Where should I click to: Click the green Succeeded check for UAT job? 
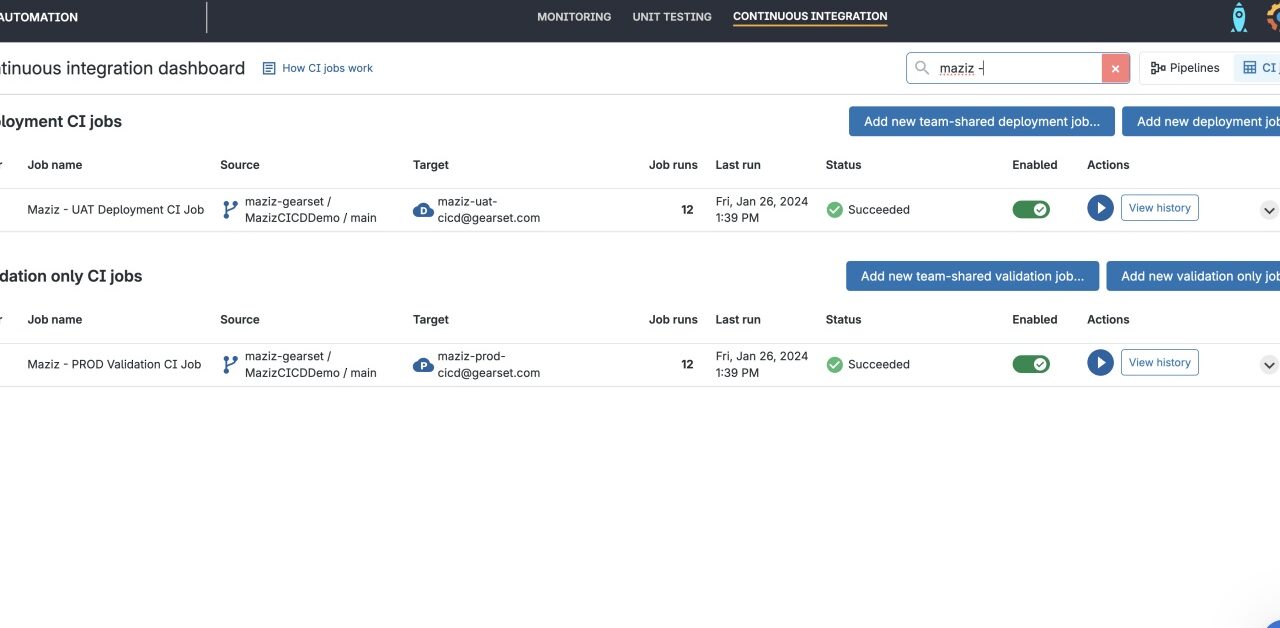point(834,209)
